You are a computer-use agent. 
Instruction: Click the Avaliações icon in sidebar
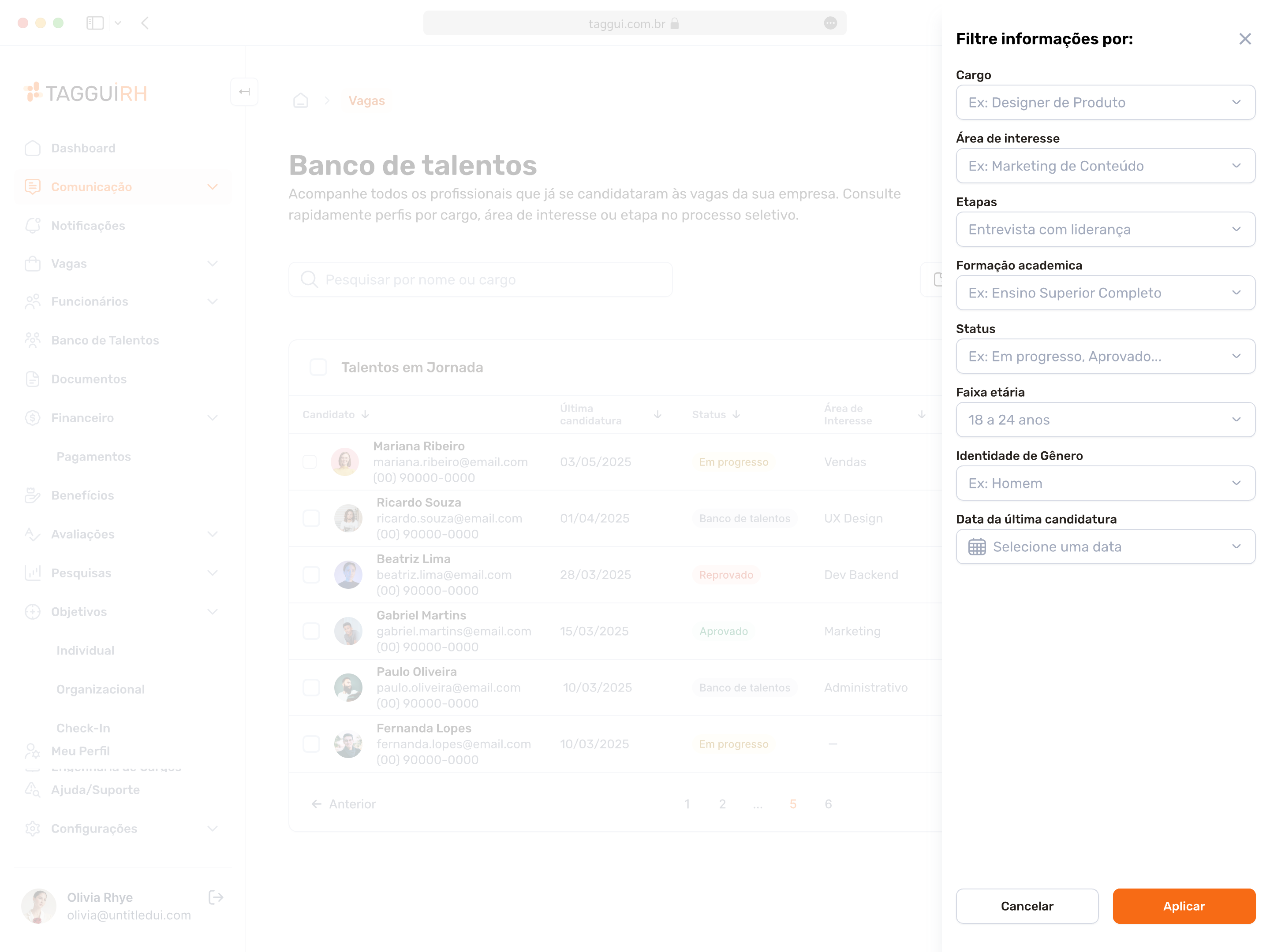click(x=33, y=534)
